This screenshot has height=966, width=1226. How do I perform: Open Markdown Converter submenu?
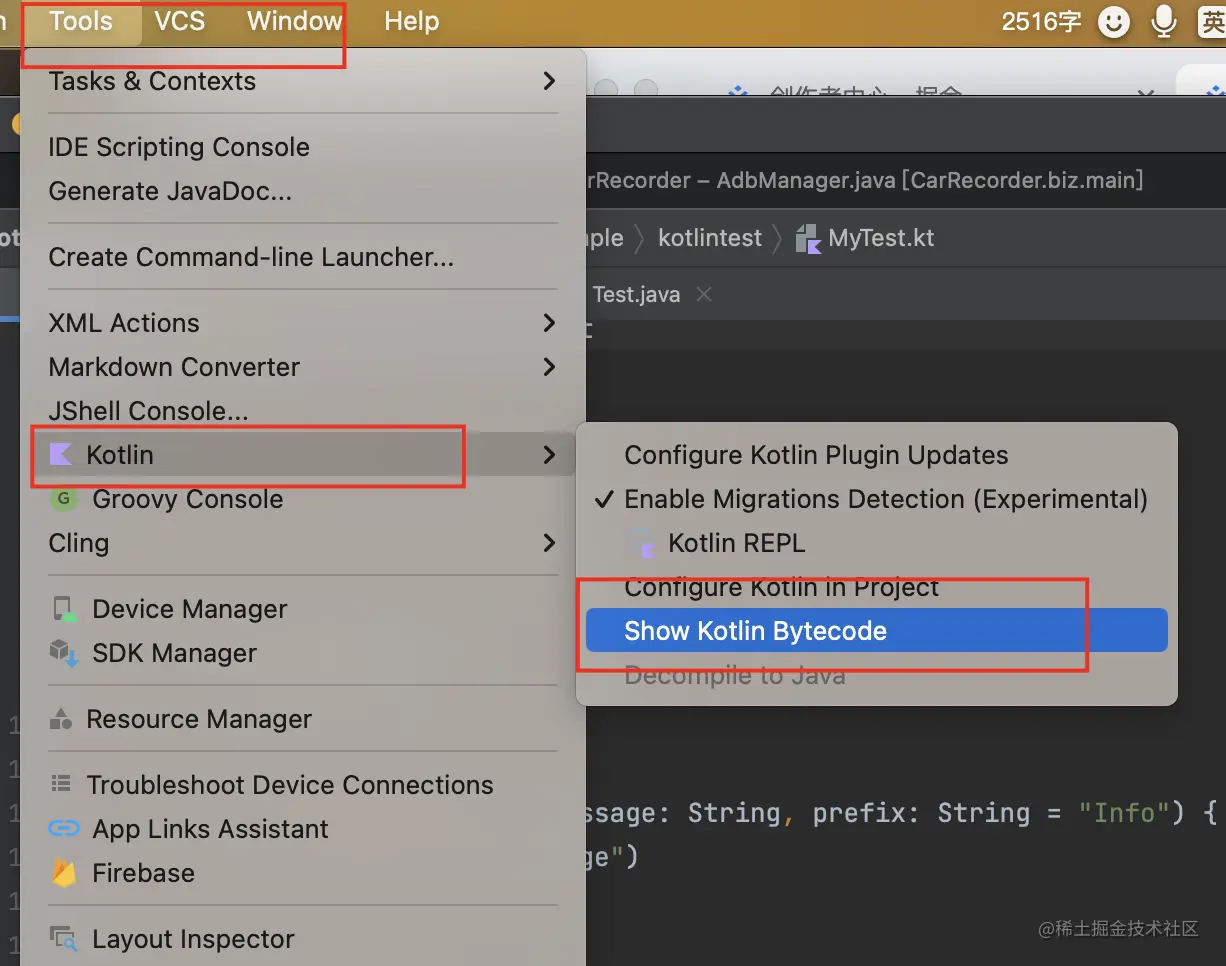[x=303, y=367]
